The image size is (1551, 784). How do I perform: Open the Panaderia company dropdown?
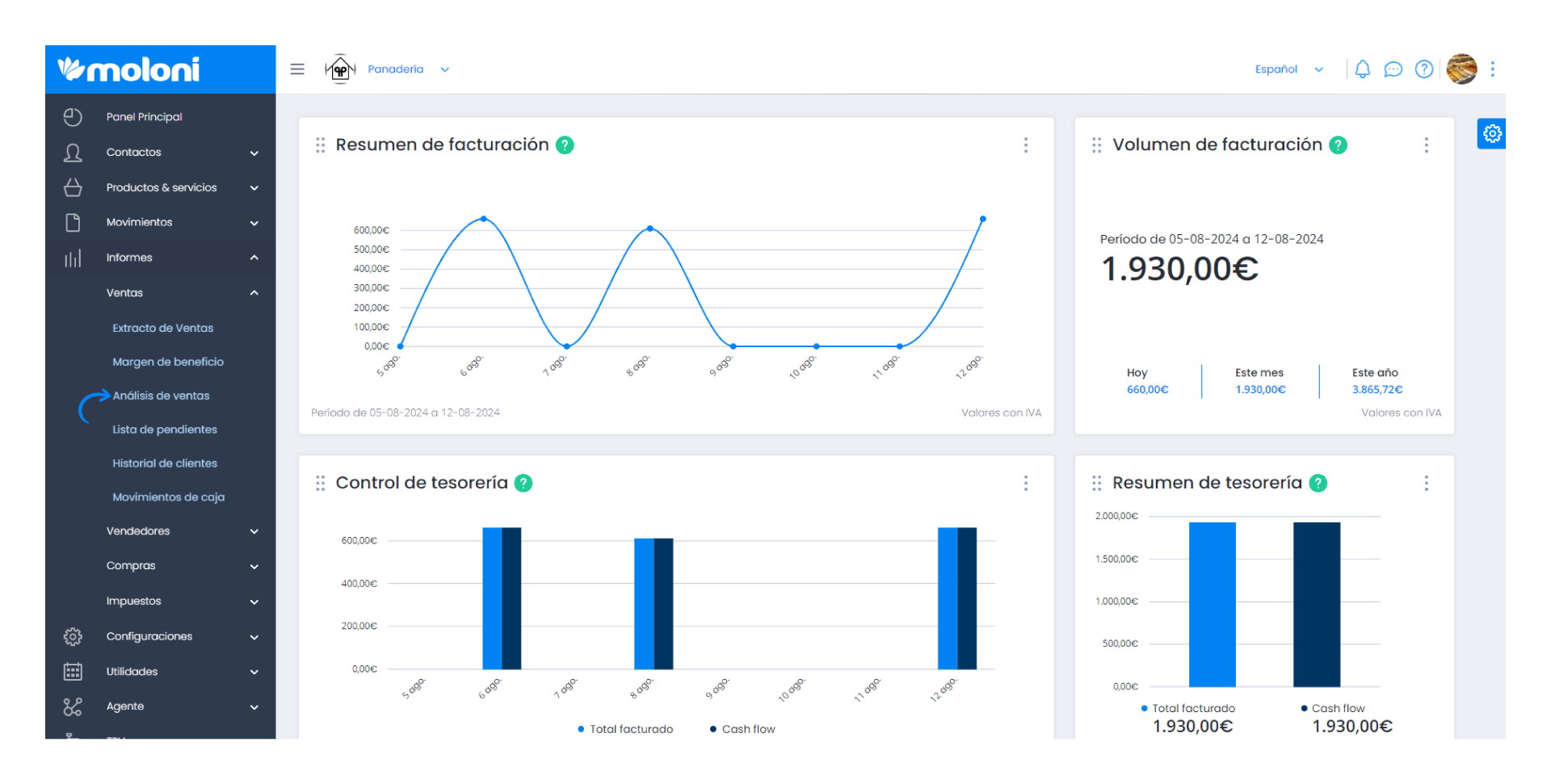409,69
